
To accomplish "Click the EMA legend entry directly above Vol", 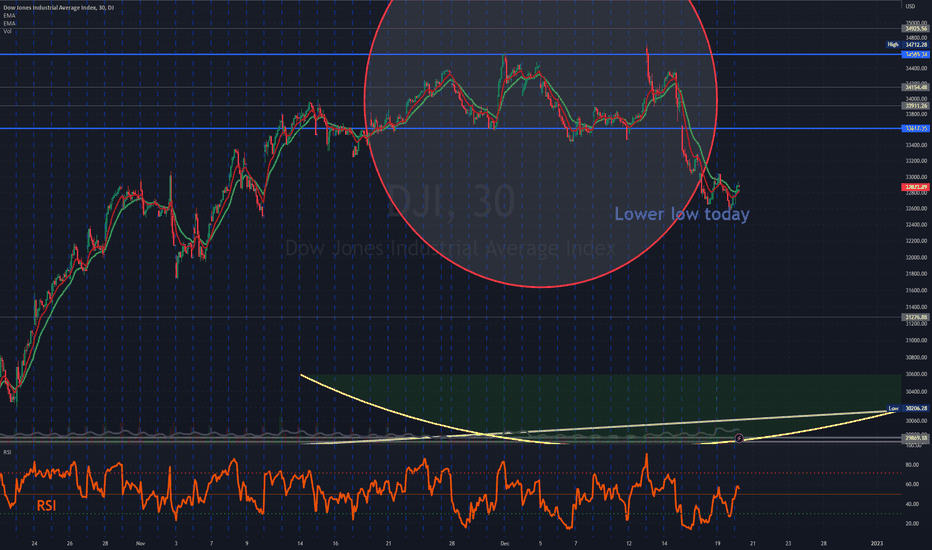I will point(9,23).
